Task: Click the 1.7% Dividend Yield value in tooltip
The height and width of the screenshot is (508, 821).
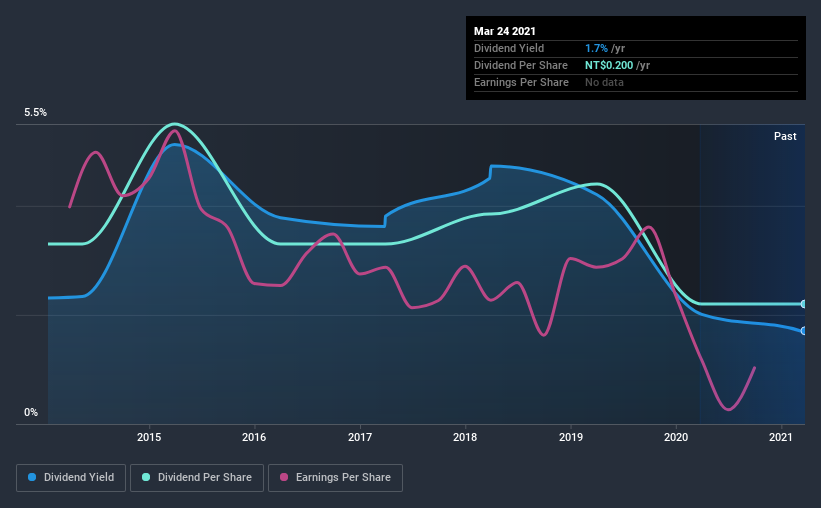Action: point(596,48)
